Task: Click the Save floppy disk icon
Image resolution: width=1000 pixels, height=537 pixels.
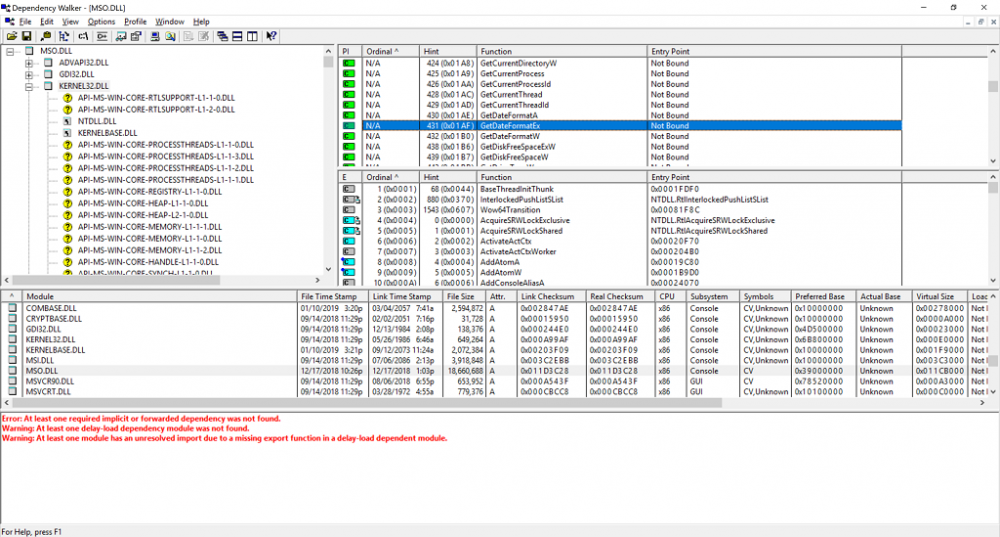Action: tap(26, 36)
